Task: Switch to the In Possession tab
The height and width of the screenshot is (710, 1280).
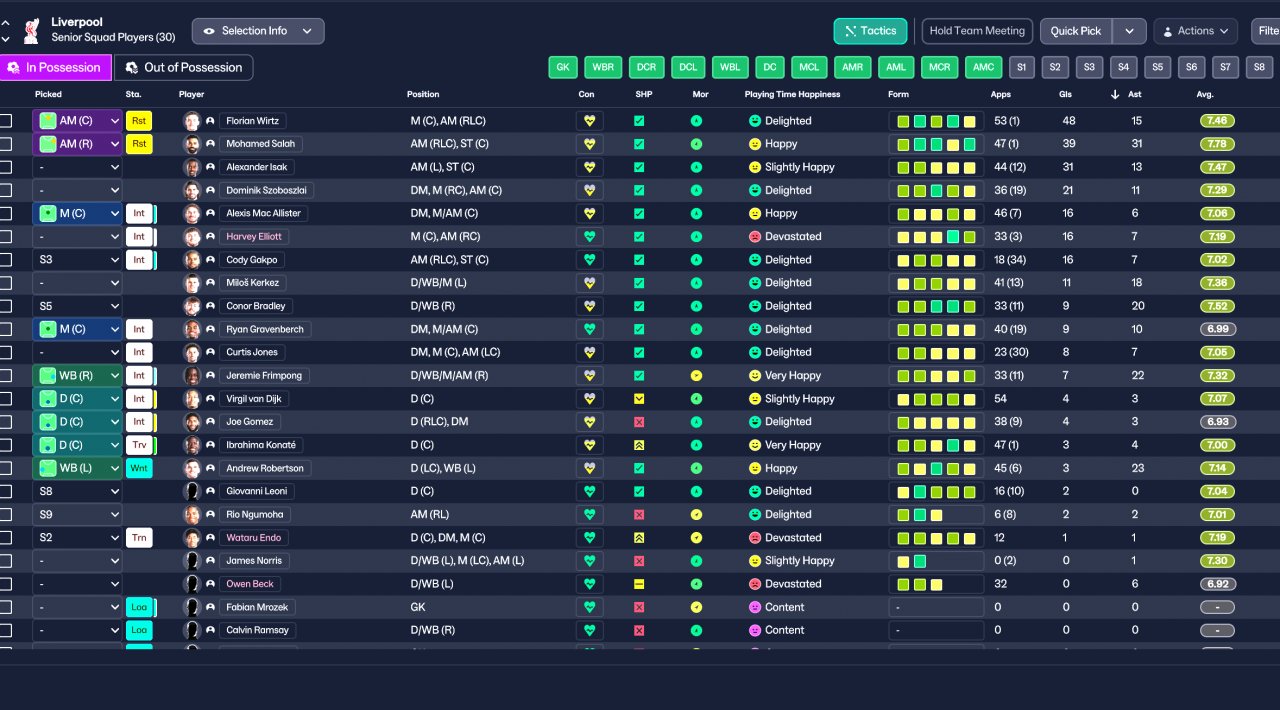Action: pos(56,67)
